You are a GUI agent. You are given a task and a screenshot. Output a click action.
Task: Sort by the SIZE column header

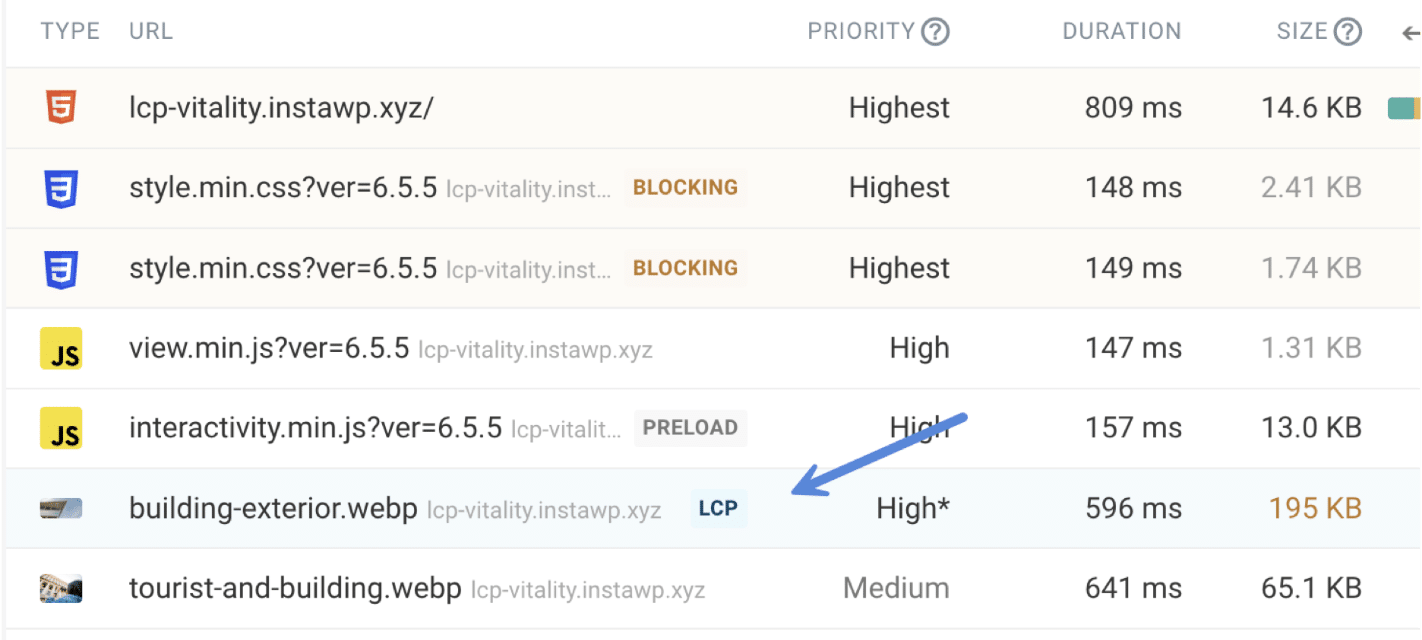[1307, 31]
